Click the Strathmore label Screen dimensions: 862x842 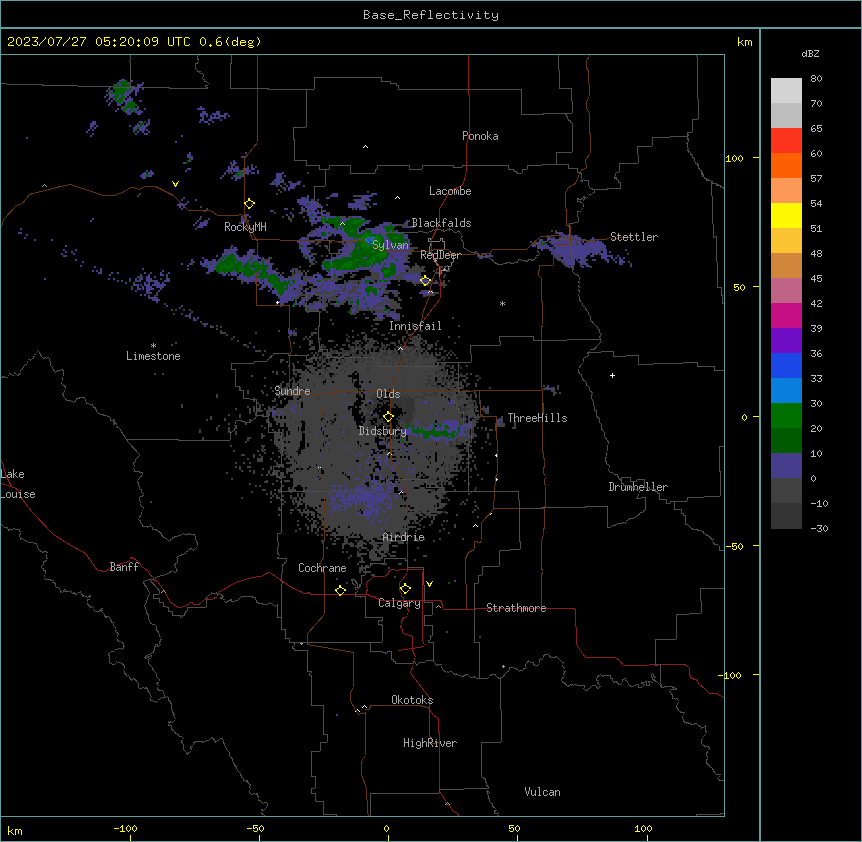(516, 608)
